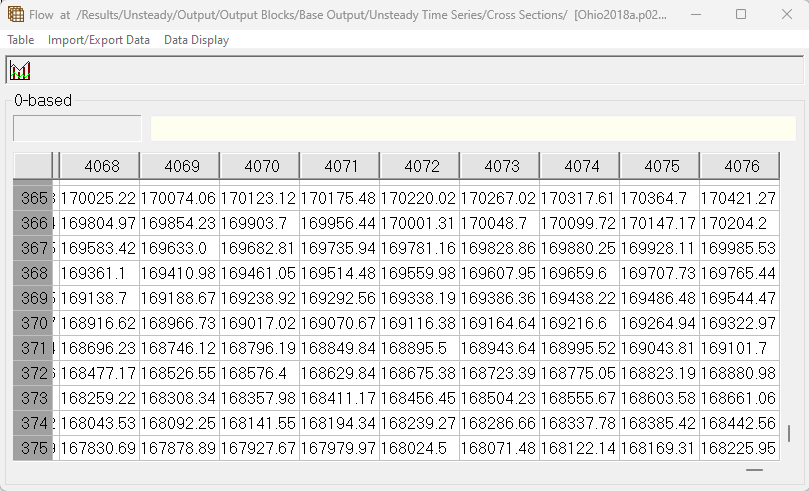Image resolution: width=809 pixels, height=491 pixels.
Task: Click cell value 168239.27
Action: [x=418, y=423]
